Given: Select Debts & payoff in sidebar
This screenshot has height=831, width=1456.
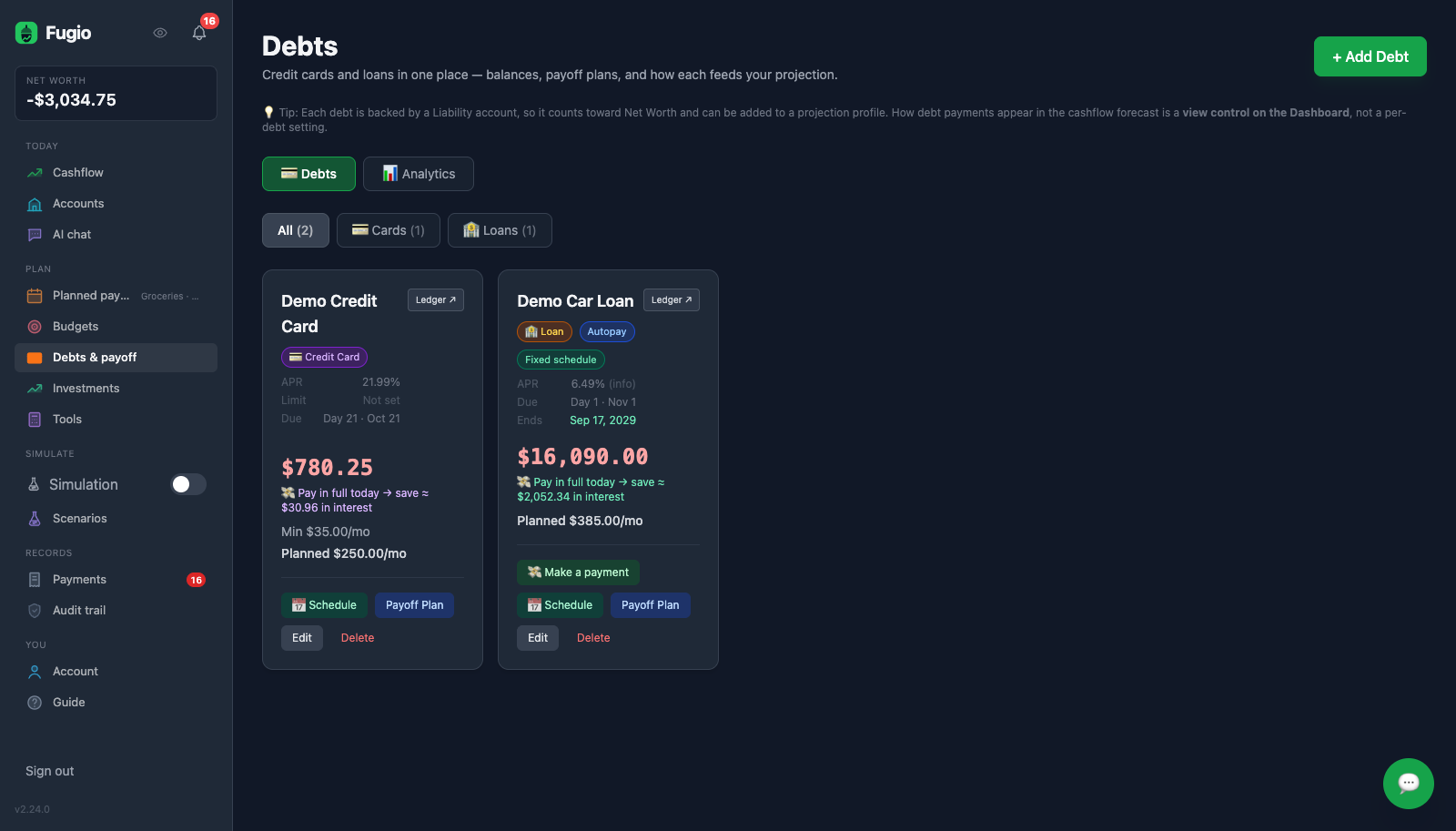Looking at the screenshot, I should (x=116, y=358).
